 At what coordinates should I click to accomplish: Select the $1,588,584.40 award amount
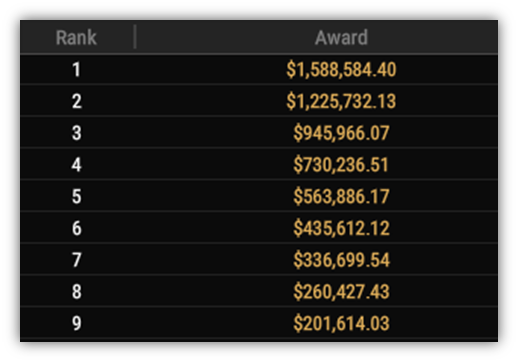341,70
